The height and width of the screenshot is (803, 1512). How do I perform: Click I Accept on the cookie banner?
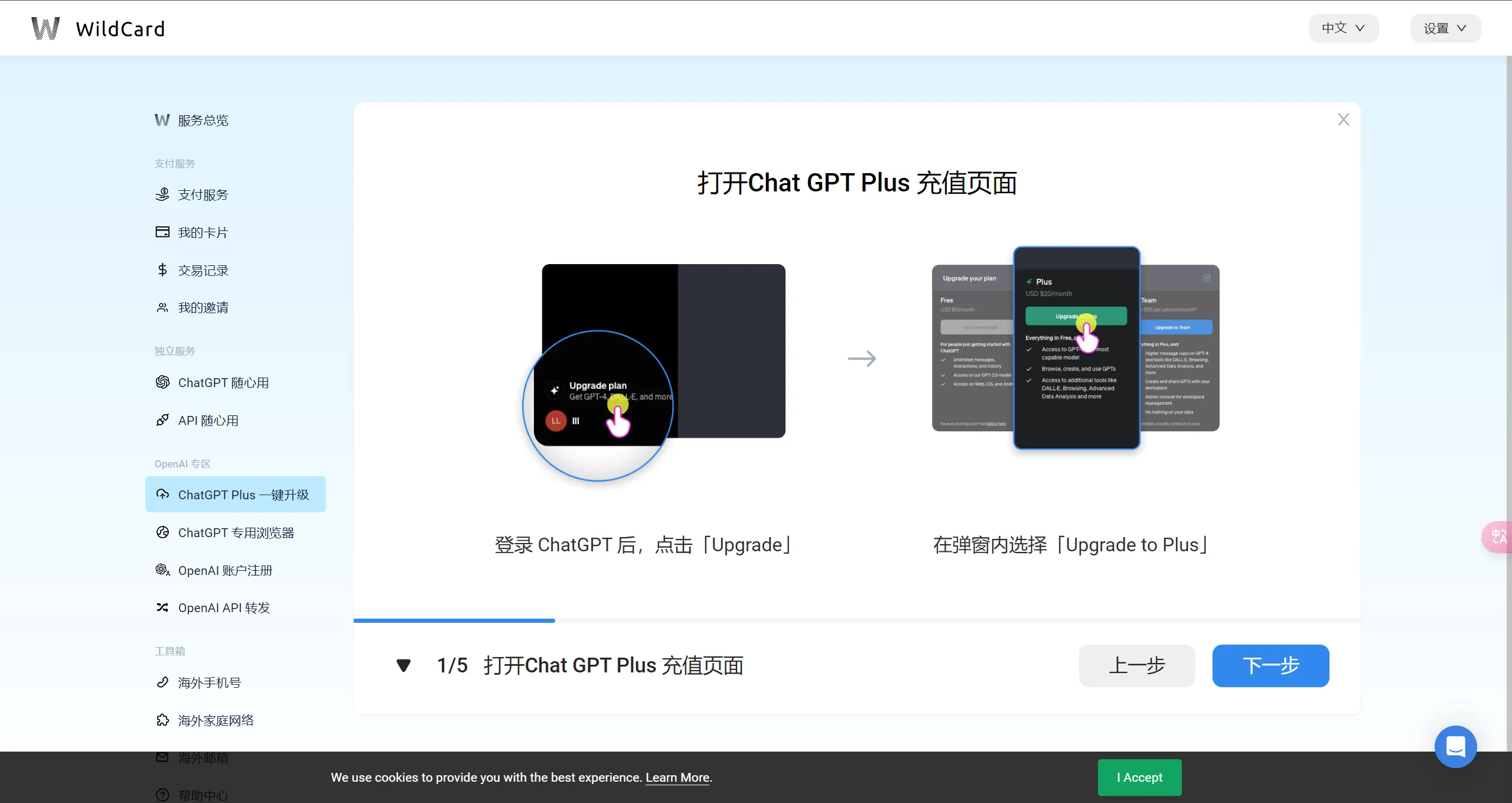(x=1140, y=778)
